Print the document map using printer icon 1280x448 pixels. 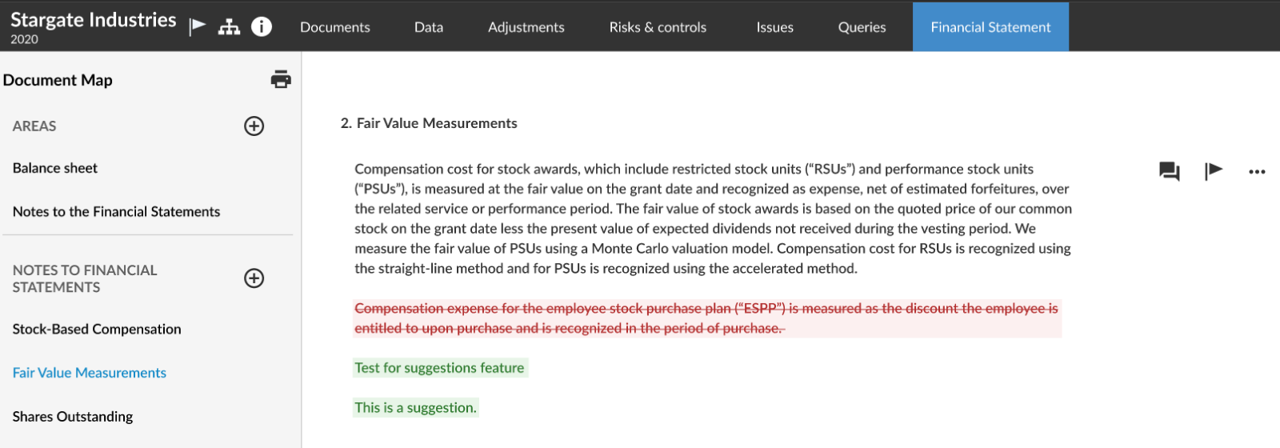pyautogui.click(x=281, y=80)
